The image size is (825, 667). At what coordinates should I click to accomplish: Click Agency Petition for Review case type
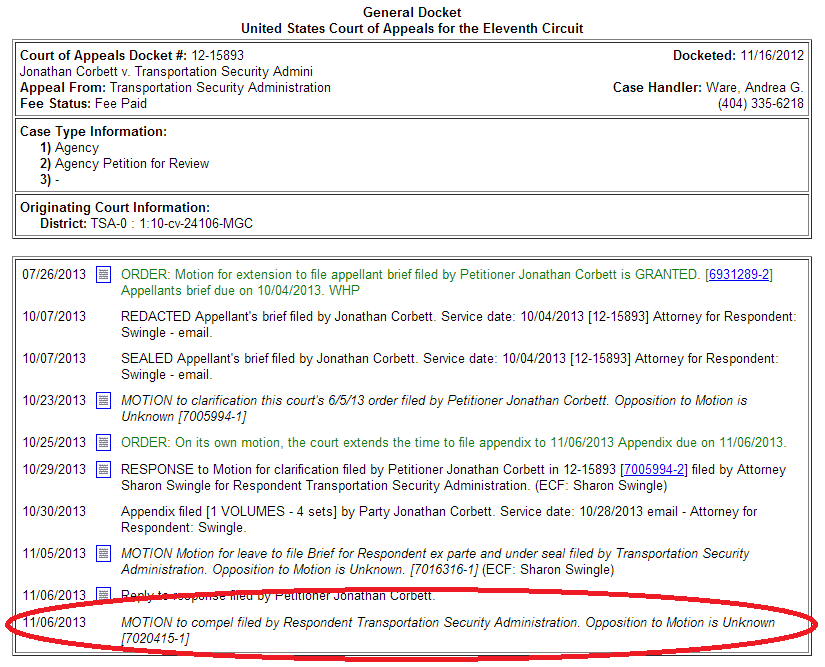[x=132, y=163]
